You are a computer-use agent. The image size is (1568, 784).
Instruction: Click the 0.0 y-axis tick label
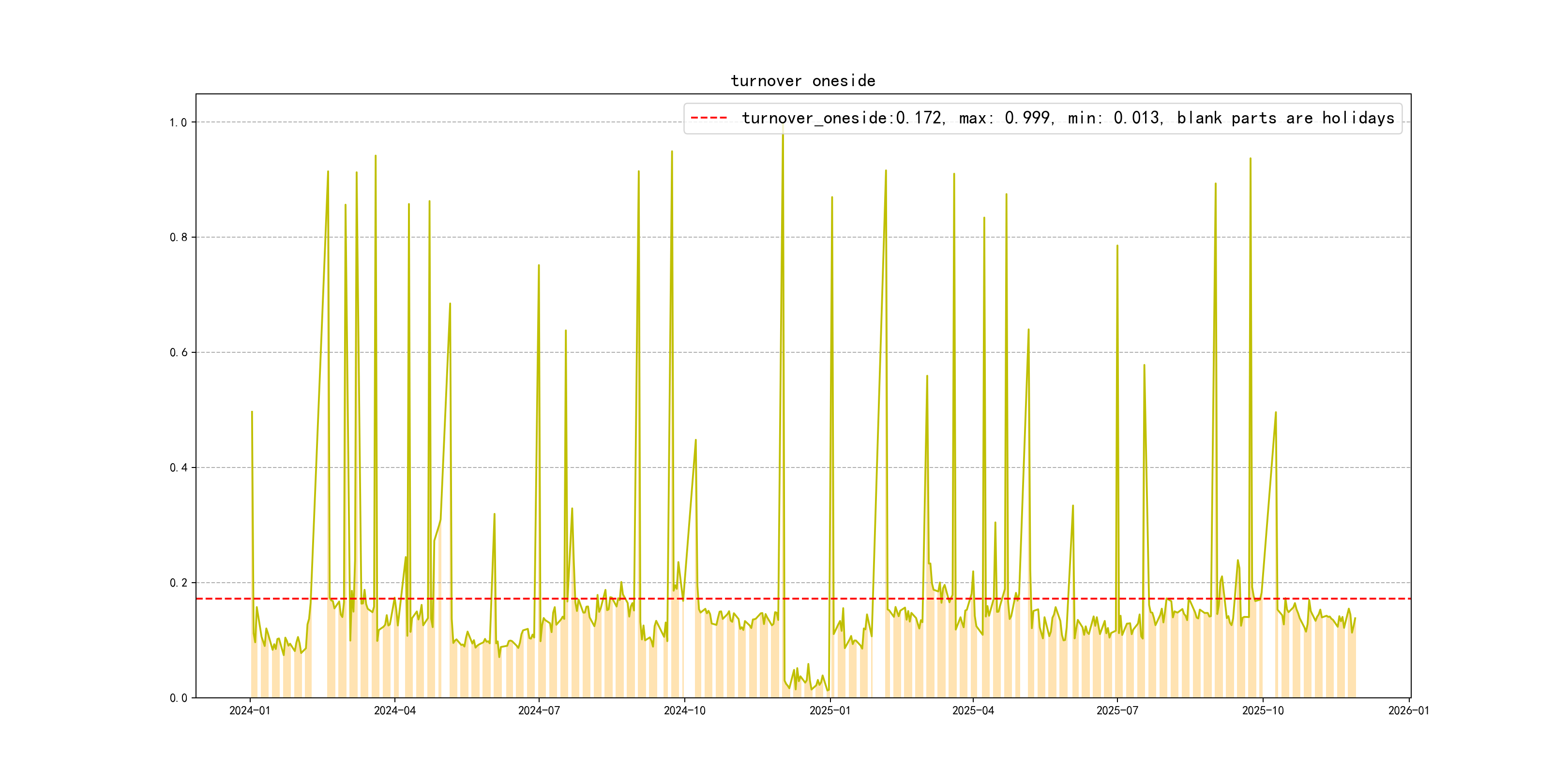(178, 697)
